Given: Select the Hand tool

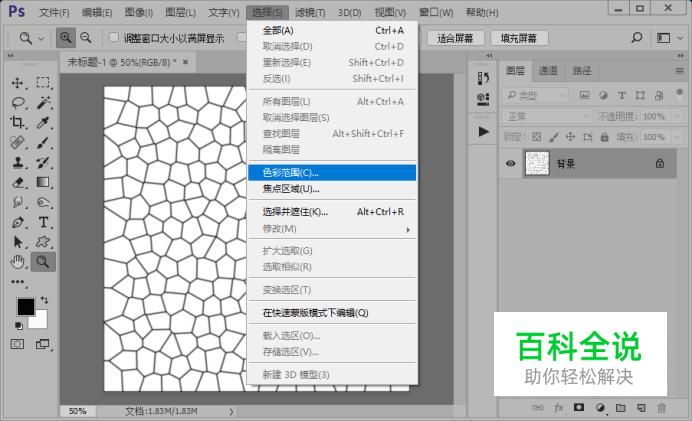Looking at the screenshot, I should (x=18, y=262).
